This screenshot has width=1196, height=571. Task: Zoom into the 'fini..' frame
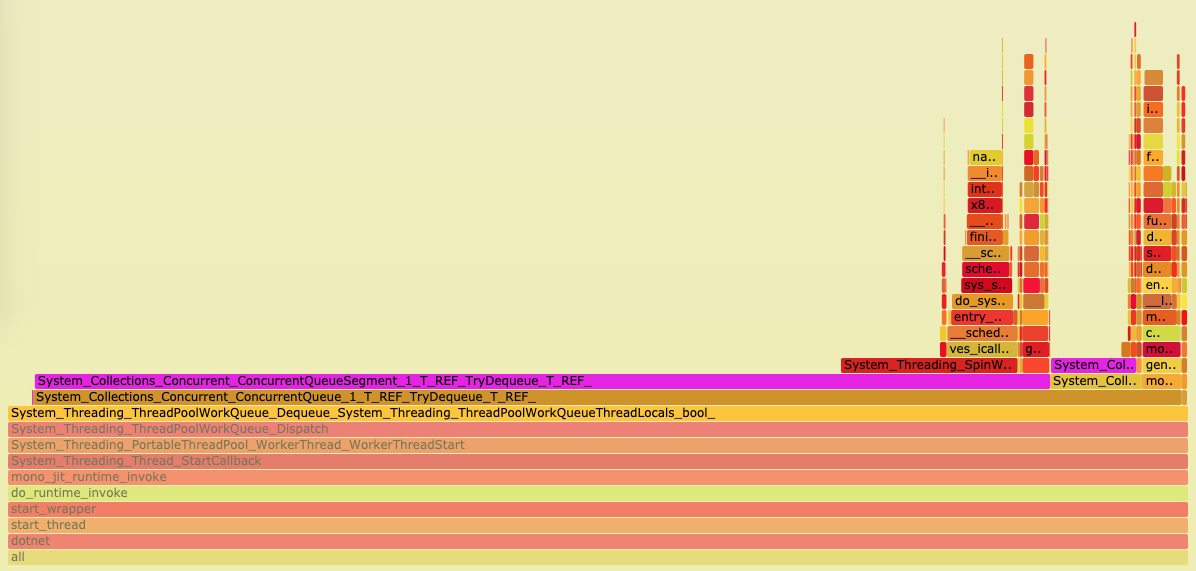[984, 237]
